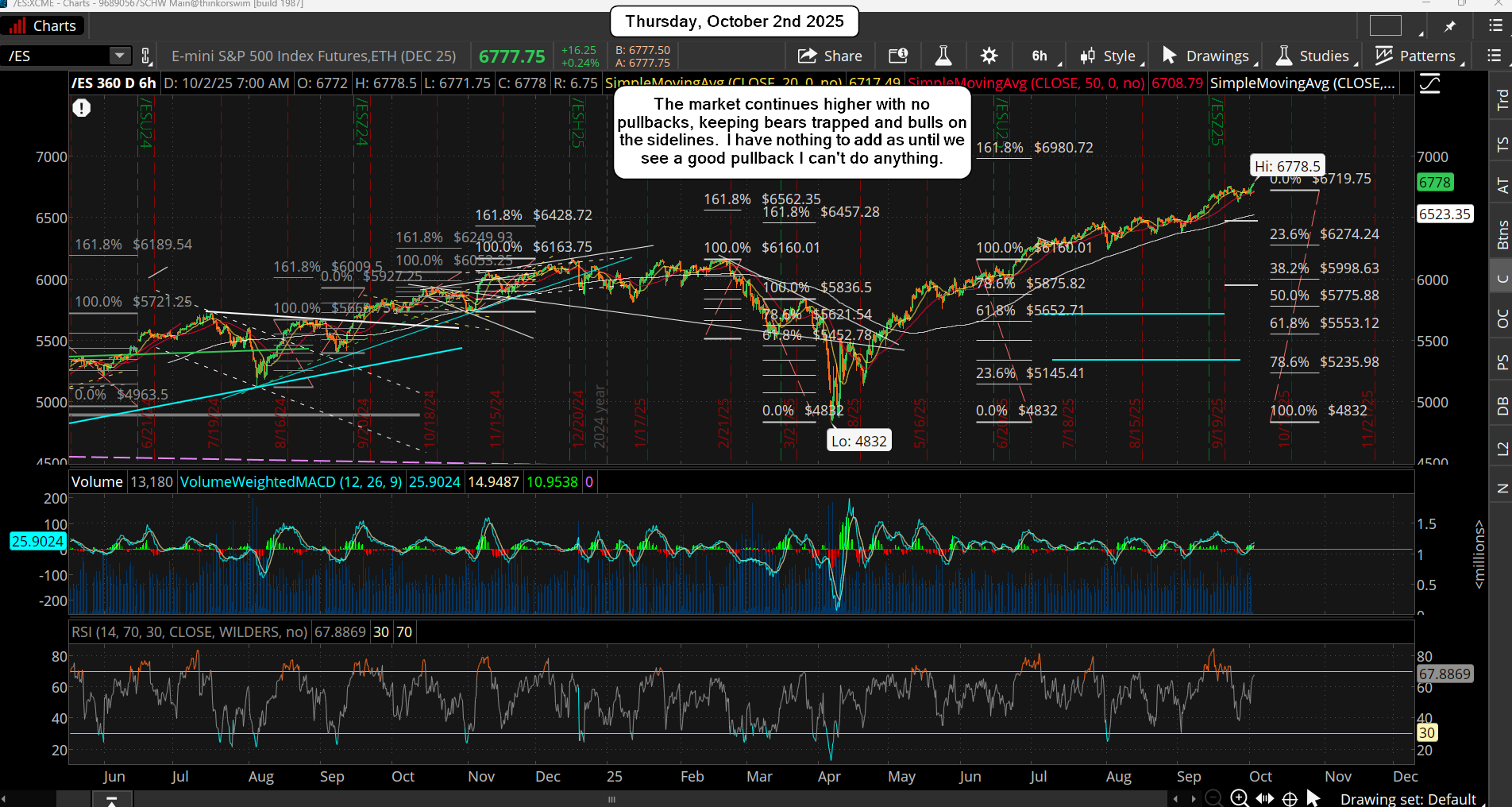Click the /ES symbol input field
Image resolution: width=1512 pixels, height=807 pixels.
(56, 56)
